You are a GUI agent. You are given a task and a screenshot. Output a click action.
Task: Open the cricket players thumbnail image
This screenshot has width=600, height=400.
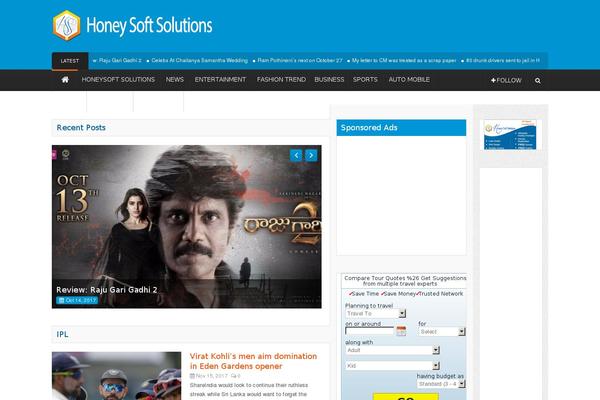117,376
